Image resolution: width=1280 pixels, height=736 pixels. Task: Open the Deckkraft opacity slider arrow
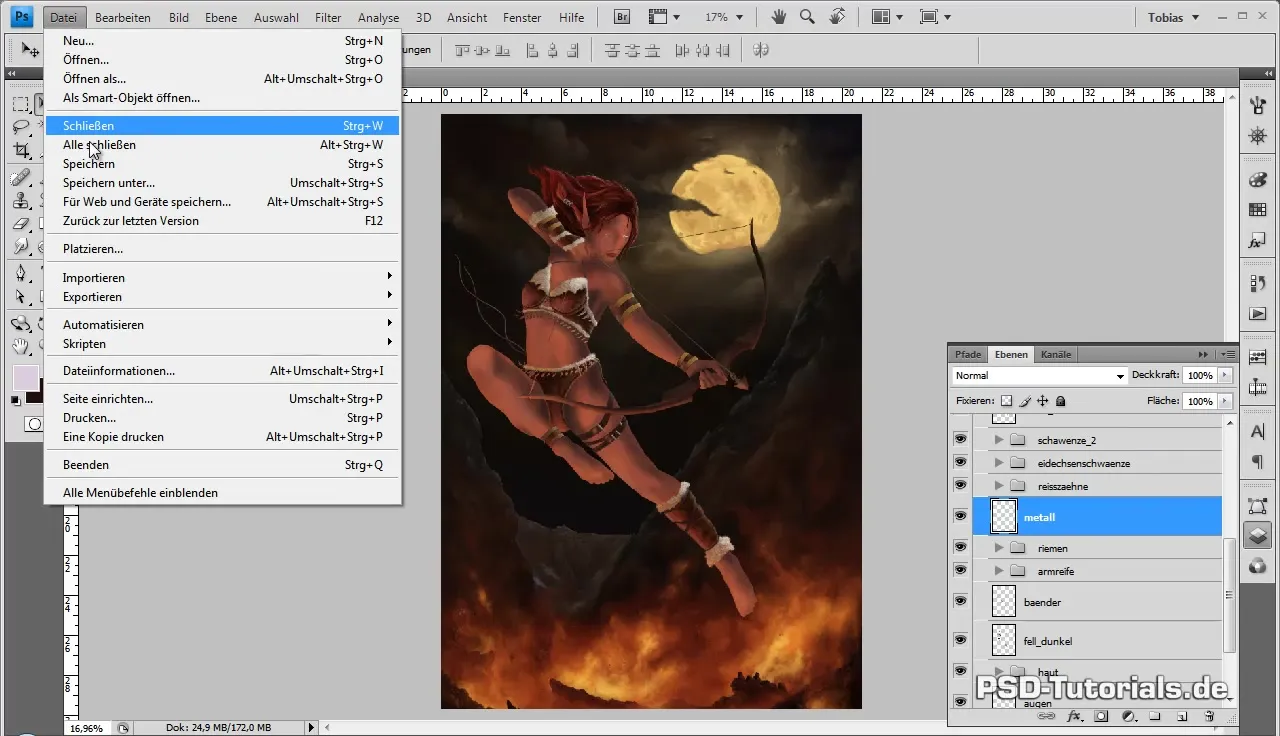click(x=1226, y=375)
